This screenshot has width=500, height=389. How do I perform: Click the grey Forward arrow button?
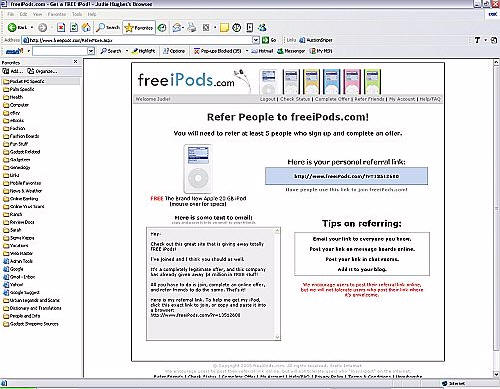pyautogui.click(x=42, y=28)
